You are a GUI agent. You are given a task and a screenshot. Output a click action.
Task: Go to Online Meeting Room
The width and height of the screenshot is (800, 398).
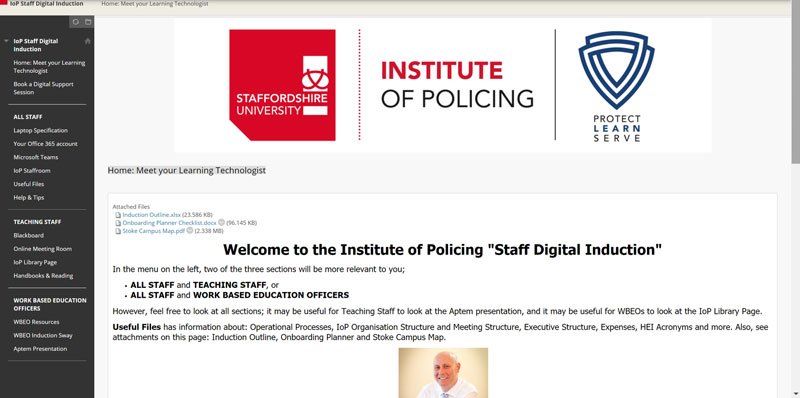(42, 249)
